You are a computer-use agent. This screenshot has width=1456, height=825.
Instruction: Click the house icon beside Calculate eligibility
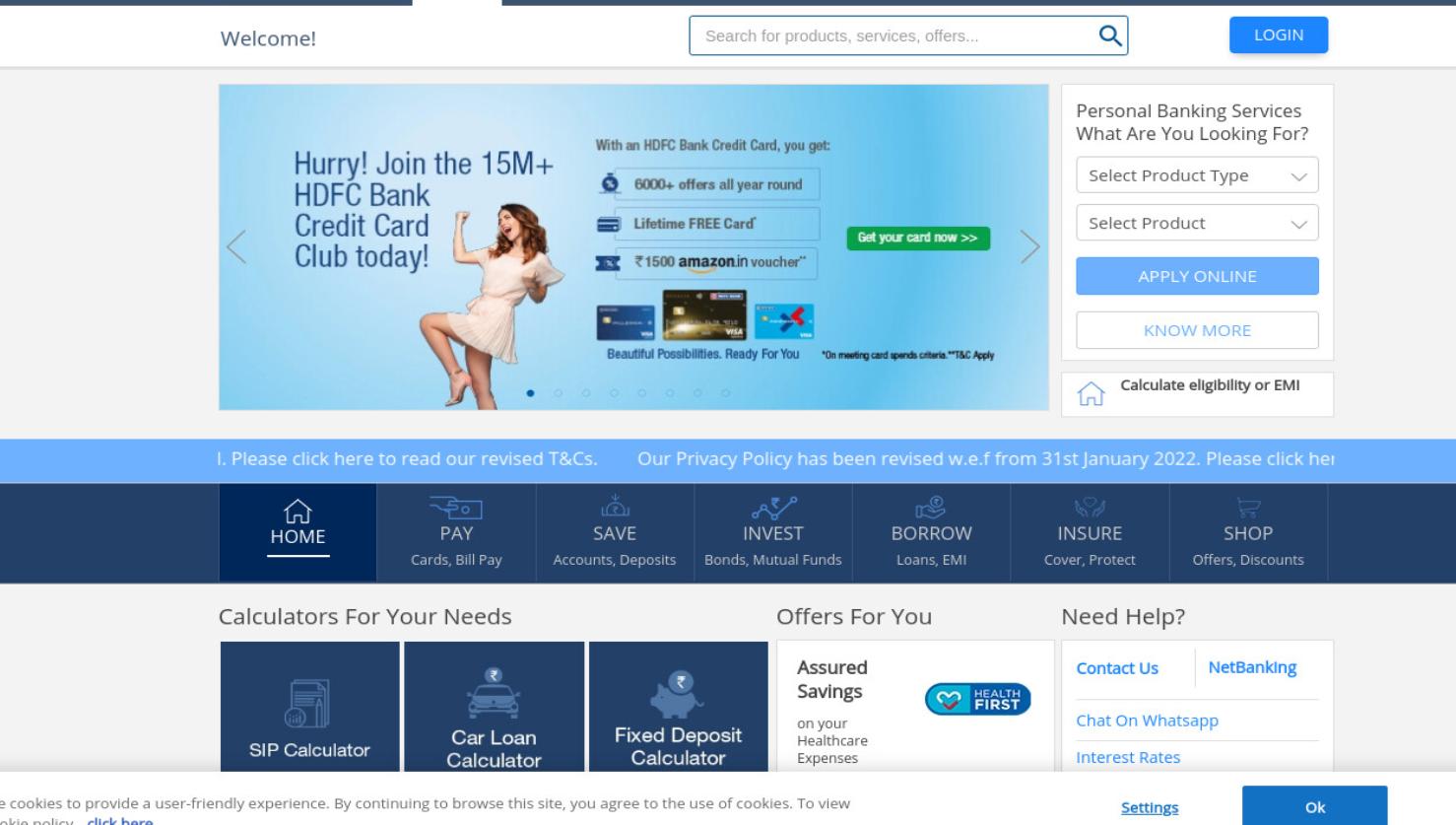[1091, 394]
